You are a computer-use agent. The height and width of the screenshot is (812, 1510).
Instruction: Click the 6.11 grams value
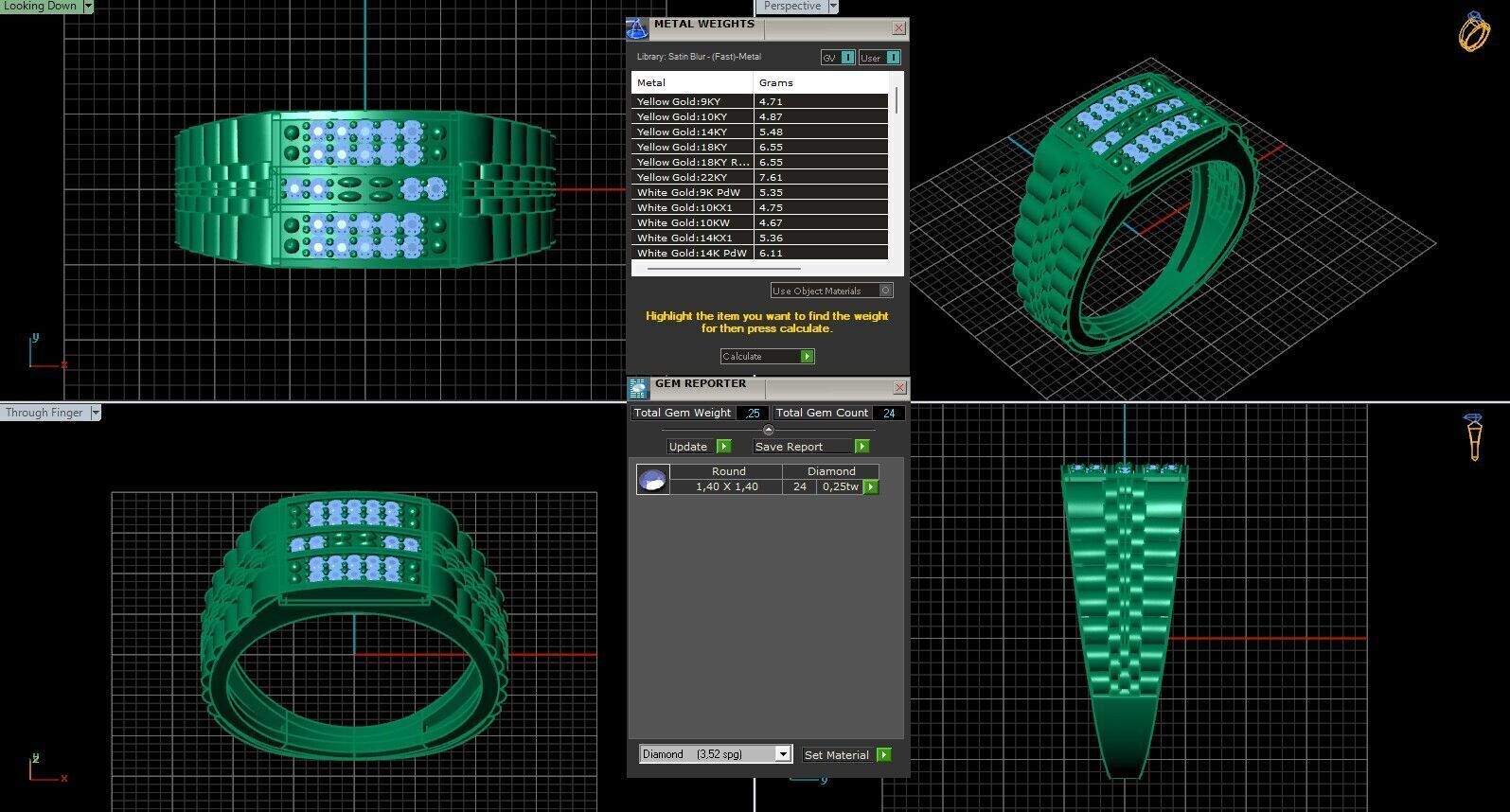point(771,253)
